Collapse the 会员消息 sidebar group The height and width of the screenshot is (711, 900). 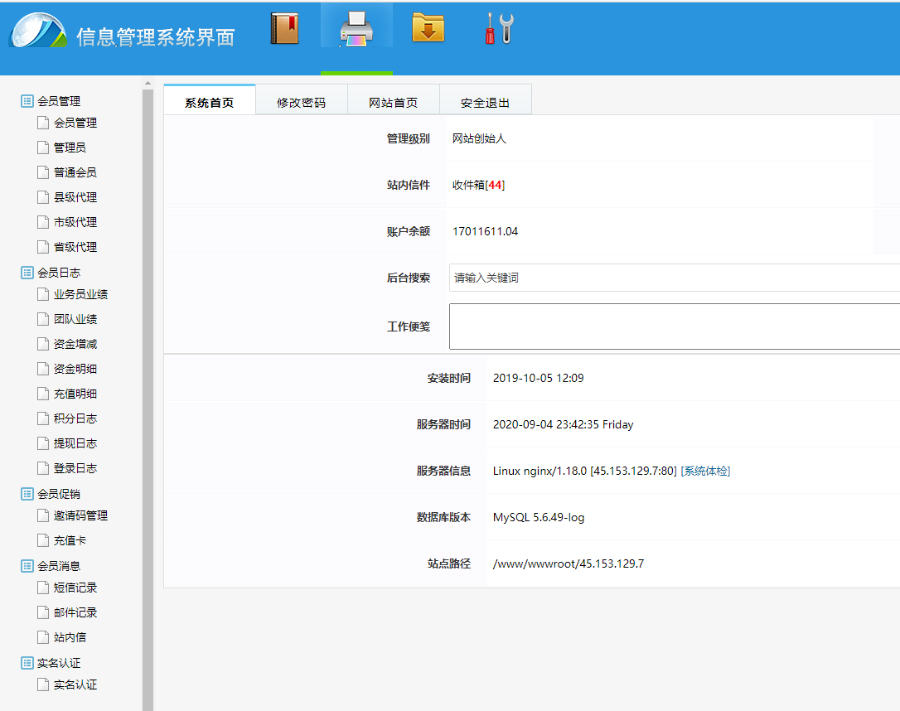58,566
